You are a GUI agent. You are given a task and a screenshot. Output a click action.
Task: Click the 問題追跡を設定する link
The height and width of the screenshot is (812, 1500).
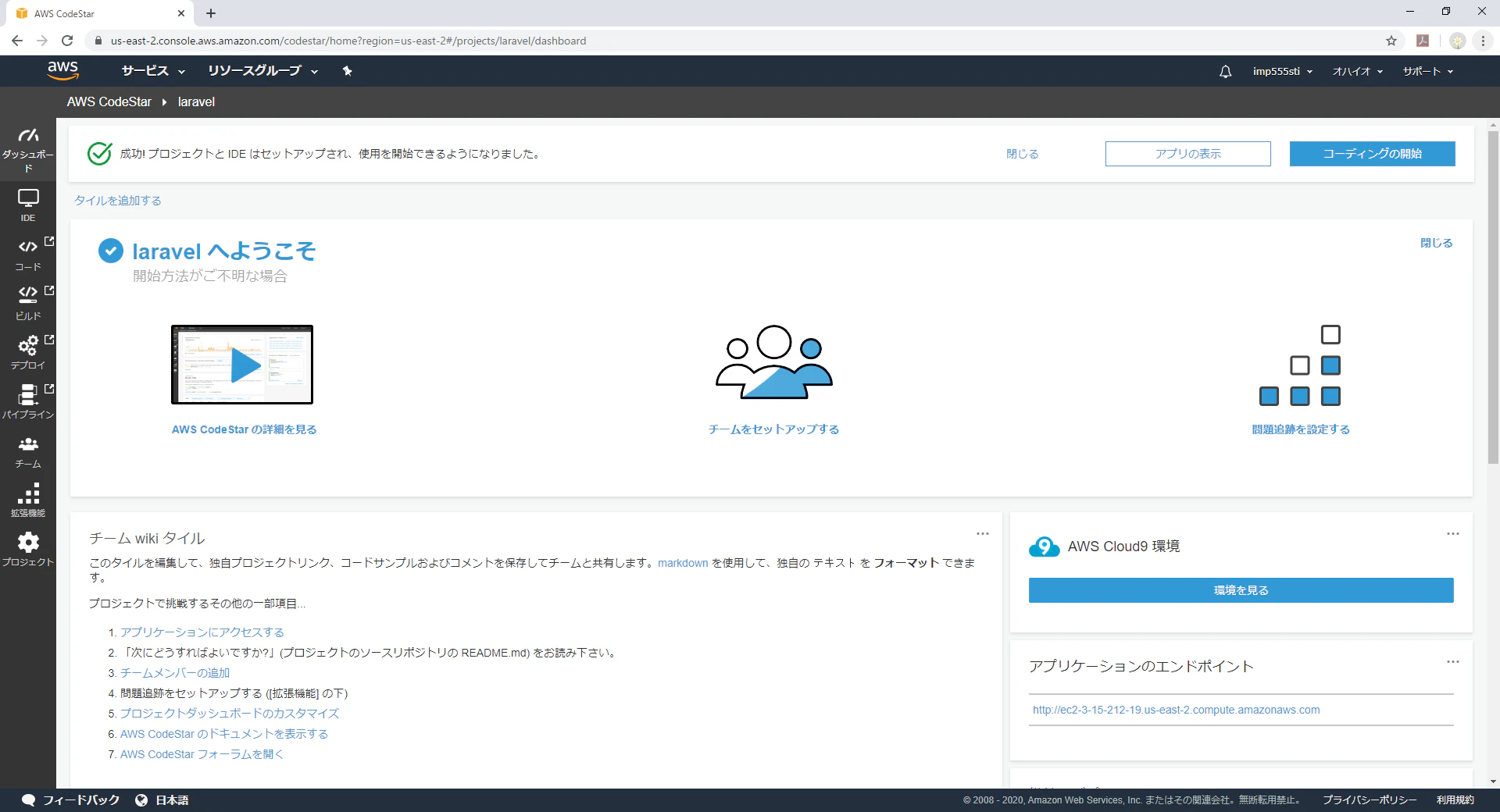pyautogui.click(x=1301, y=429)
